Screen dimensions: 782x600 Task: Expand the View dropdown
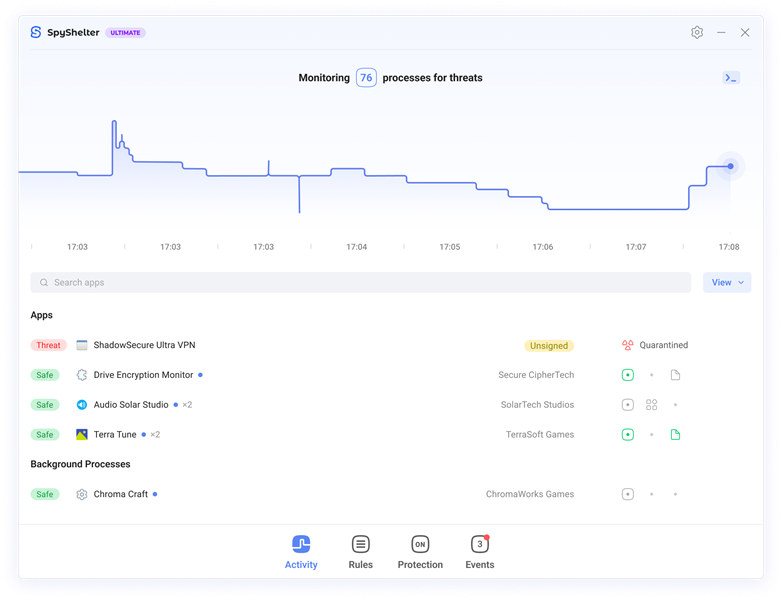pyautogui.click(x=727, y=283)
